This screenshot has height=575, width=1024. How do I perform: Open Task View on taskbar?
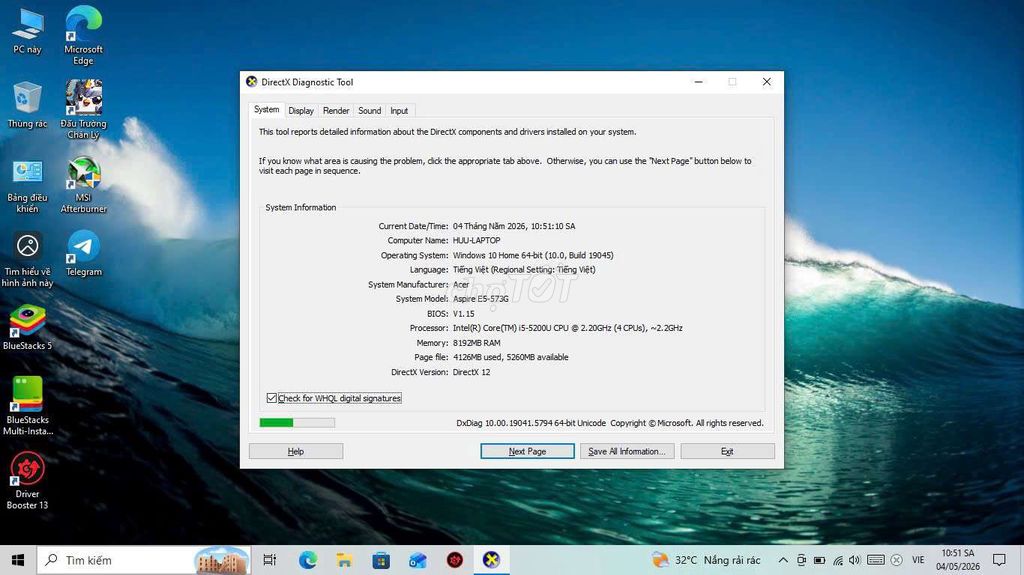269,560
